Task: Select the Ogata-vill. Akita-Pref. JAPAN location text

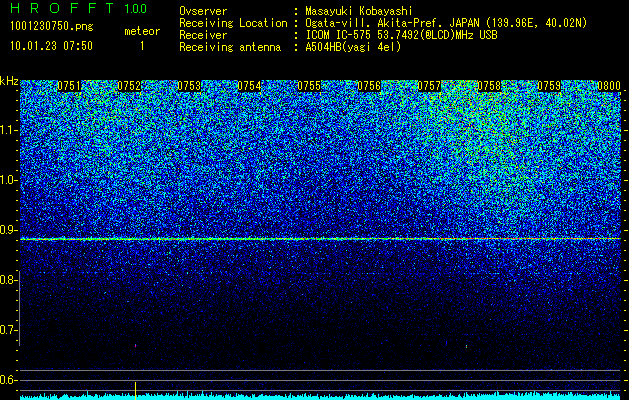Action: [446, 23]
